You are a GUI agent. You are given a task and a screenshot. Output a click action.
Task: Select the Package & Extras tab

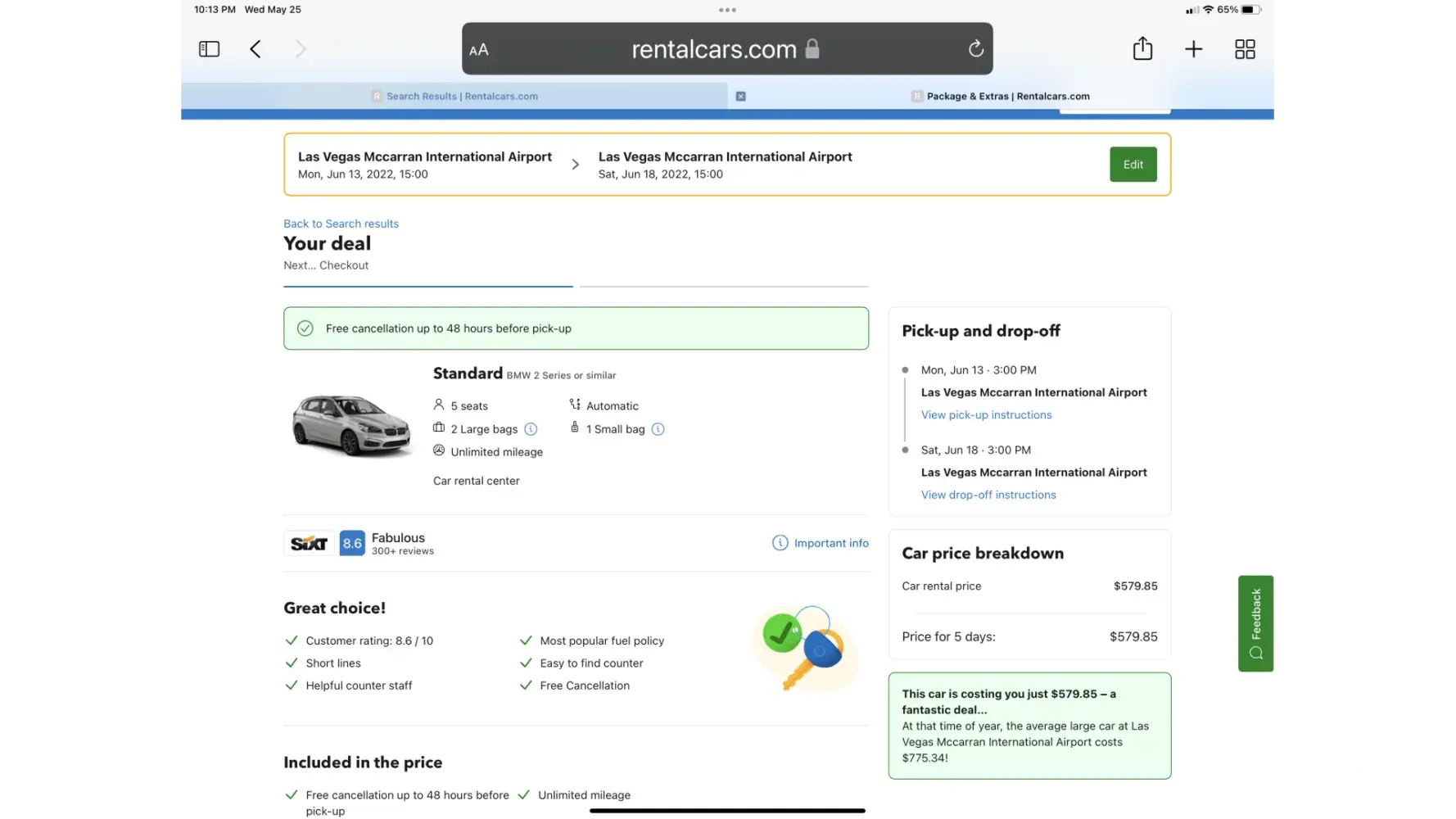1007,97
